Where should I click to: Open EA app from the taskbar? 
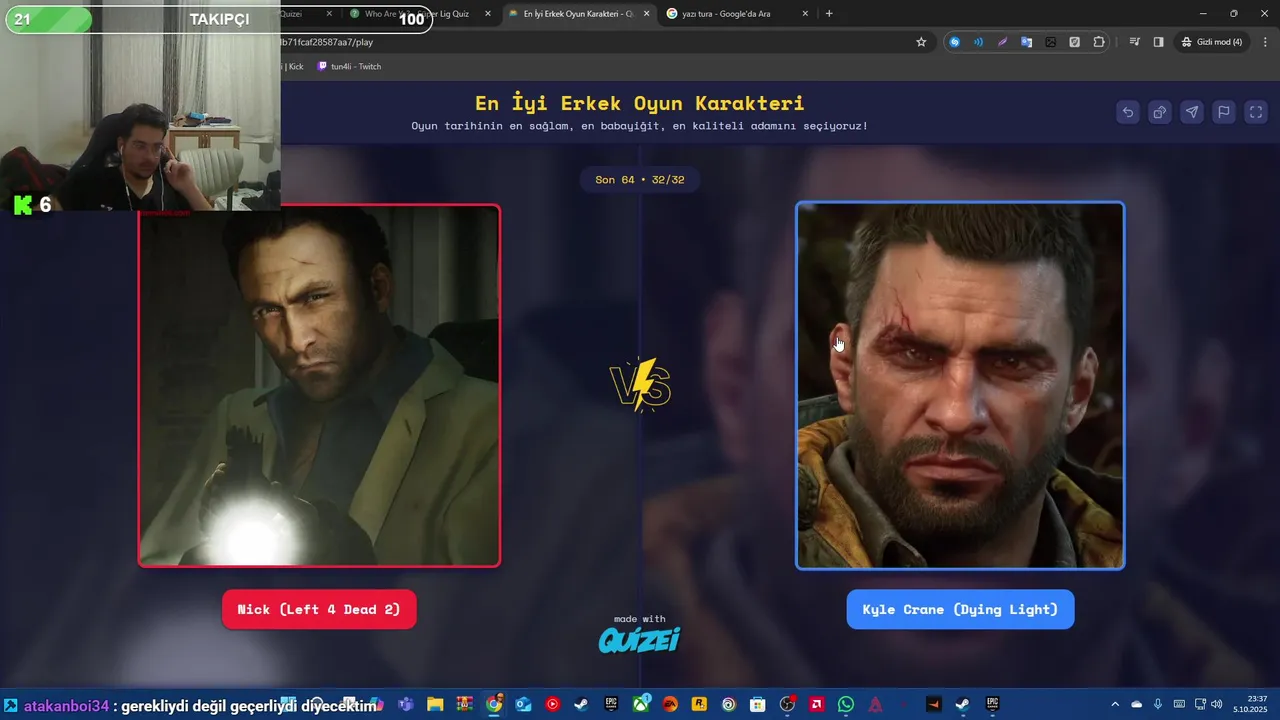669,704
